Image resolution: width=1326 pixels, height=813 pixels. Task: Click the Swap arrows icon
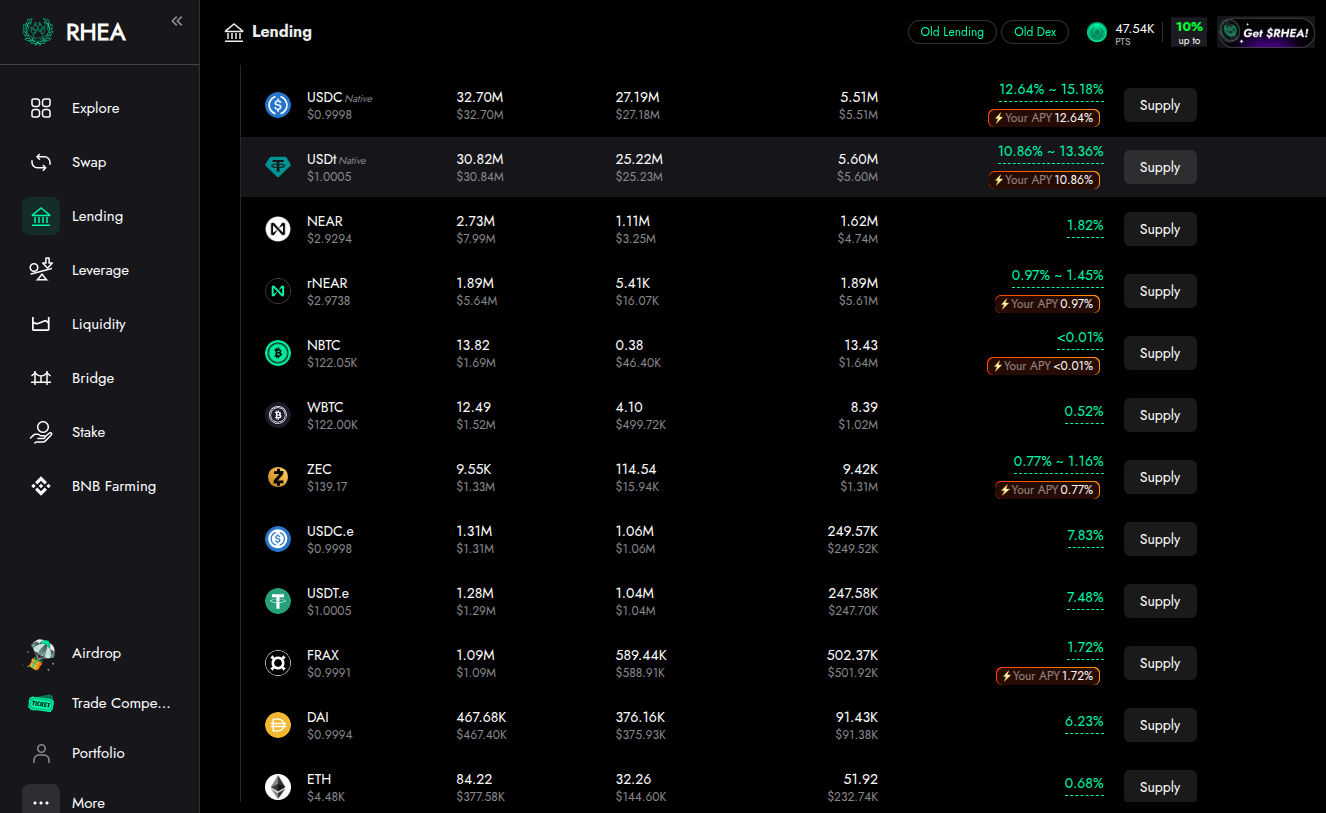pyautogui.click(x=41, y=162)
